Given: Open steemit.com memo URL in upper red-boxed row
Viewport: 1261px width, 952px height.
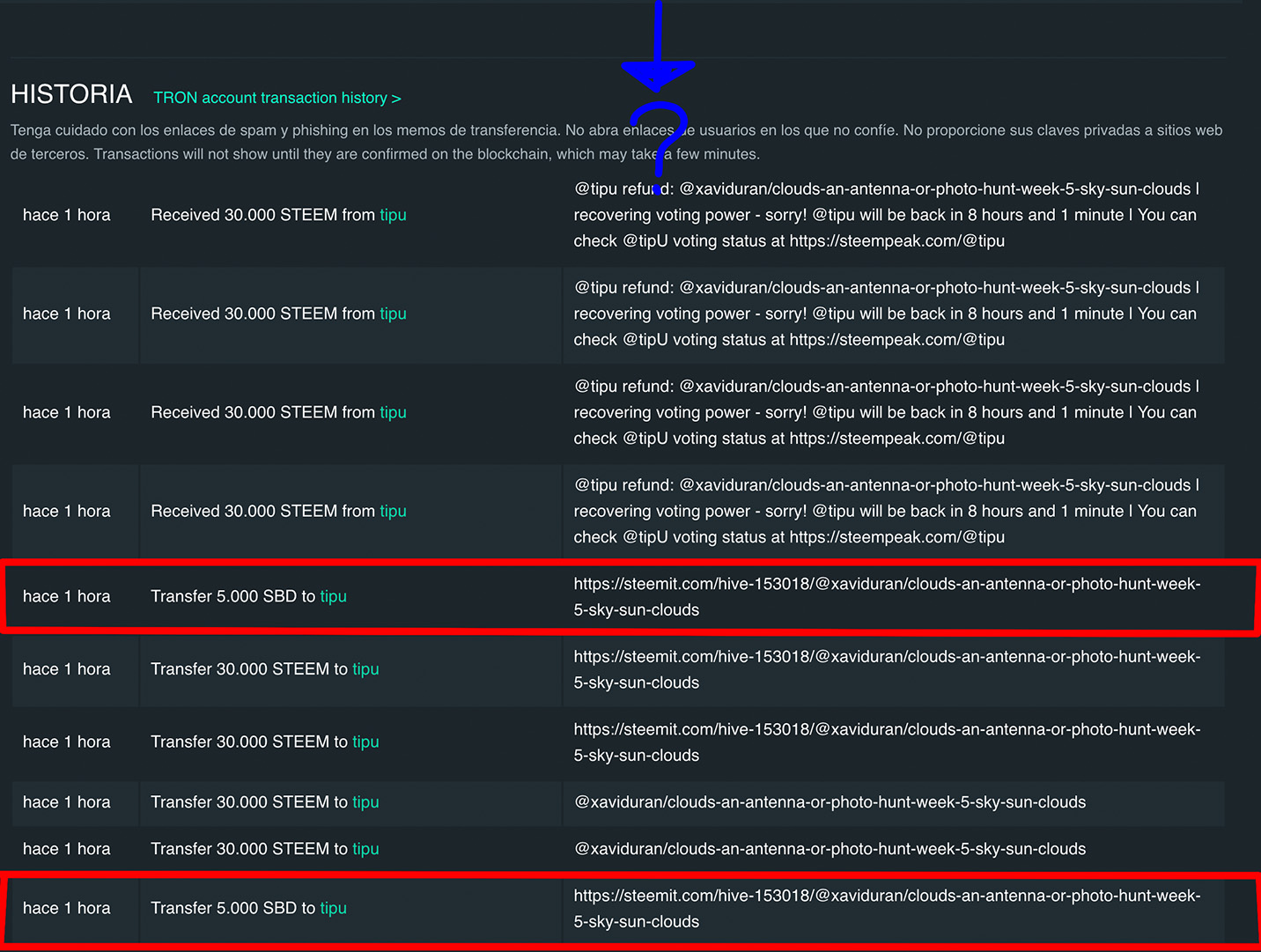Looking at the screenshot, I should tap(887, 597).
